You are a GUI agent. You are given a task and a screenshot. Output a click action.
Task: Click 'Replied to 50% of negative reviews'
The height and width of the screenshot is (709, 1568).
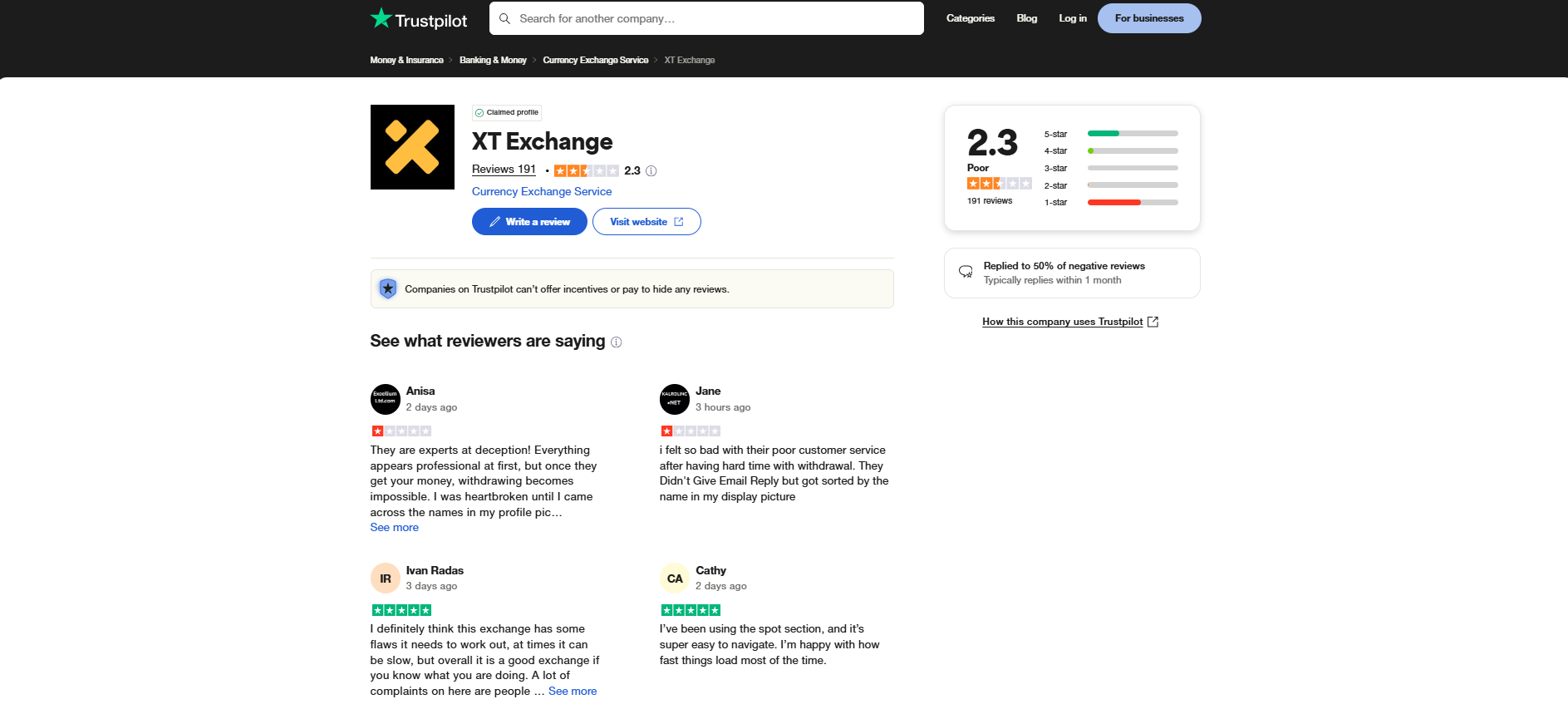1064,266
